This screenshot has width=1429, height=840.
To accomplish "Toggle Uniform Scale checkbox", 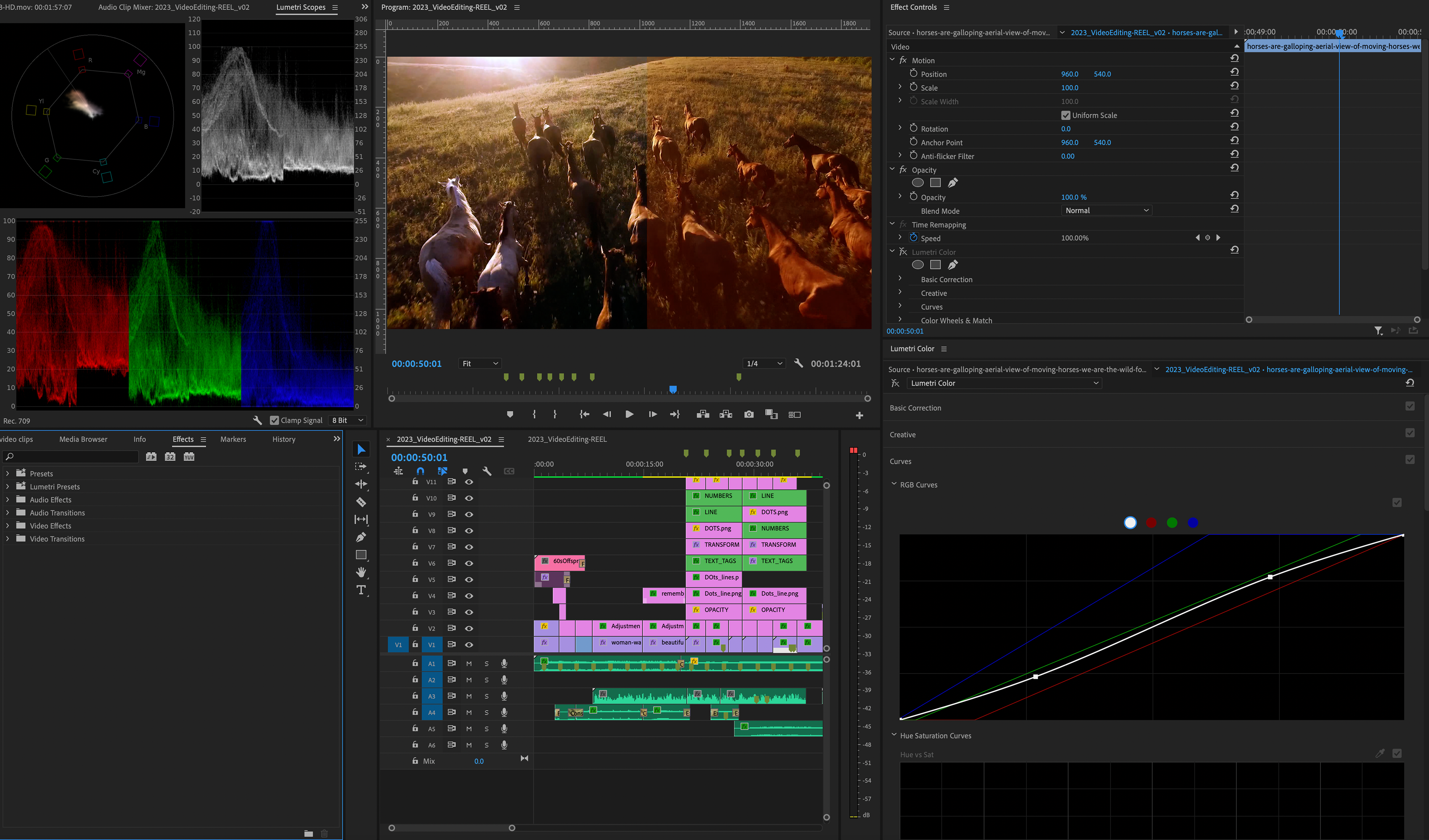I will coord(1065,115).
